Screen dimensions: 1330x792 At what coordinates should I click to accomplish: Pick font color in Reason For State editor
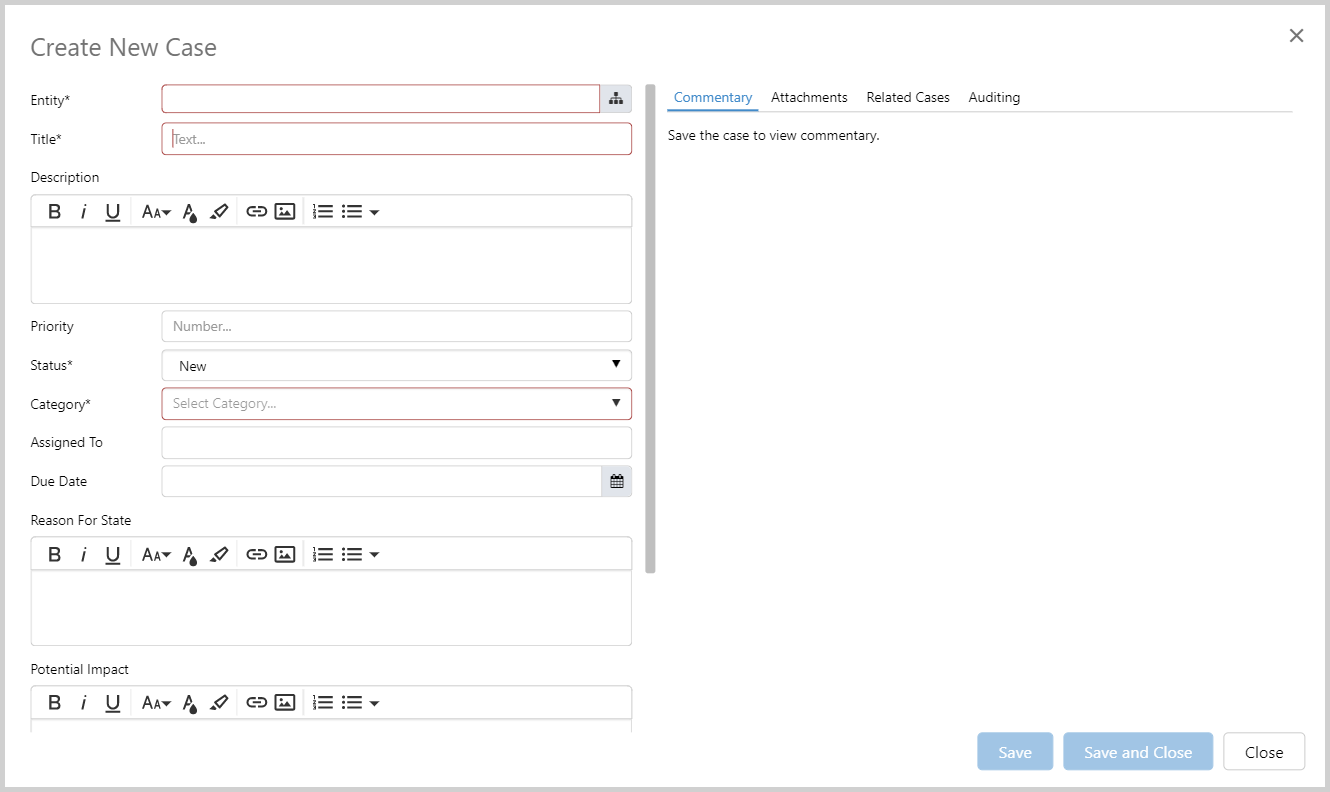pos(190,554)
